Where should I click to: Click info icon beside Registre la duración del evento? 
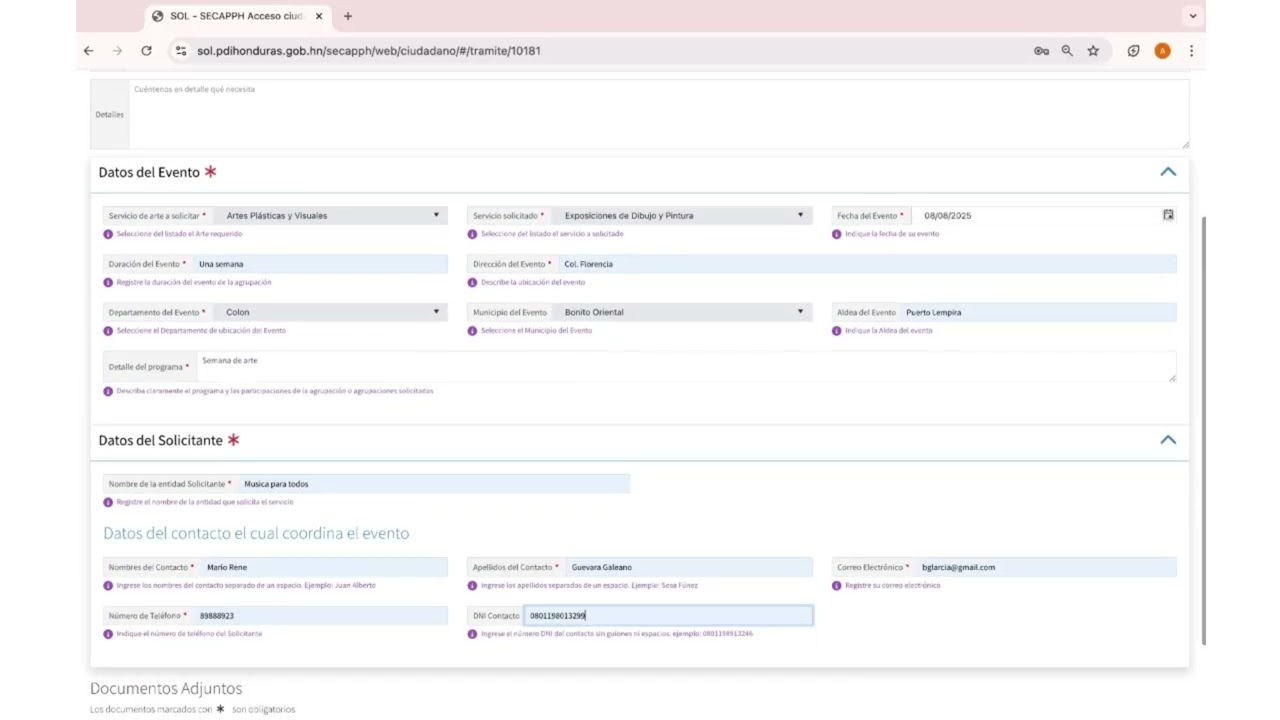(108, 282)
